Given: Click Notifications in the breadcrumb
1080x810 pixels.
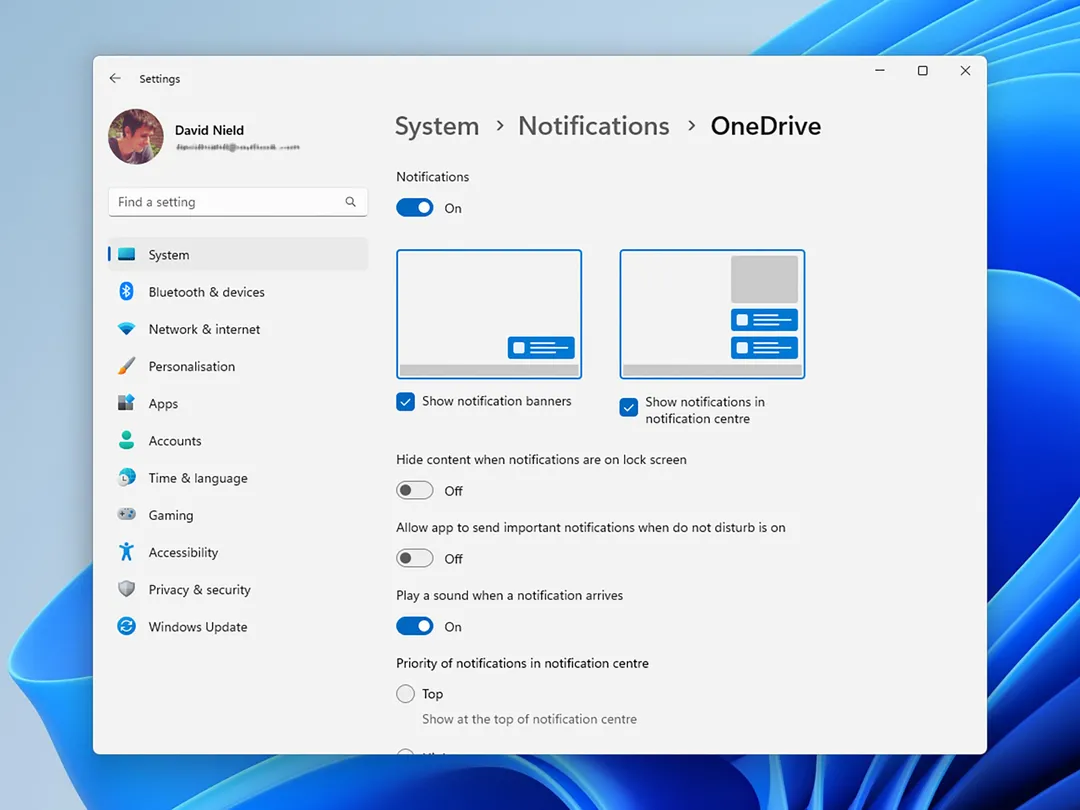Looking at the screenshot, I should pos(594,126).
